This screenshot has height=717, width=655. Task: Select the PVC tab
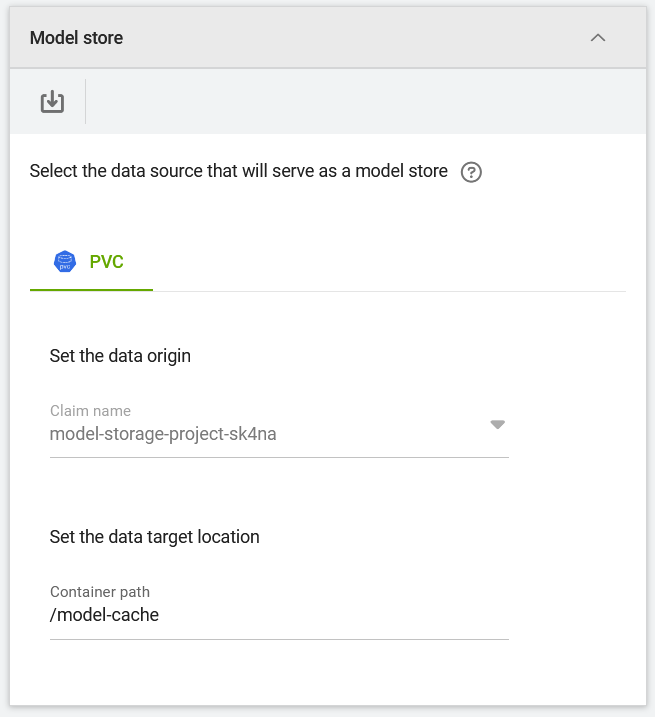point(91,262)
